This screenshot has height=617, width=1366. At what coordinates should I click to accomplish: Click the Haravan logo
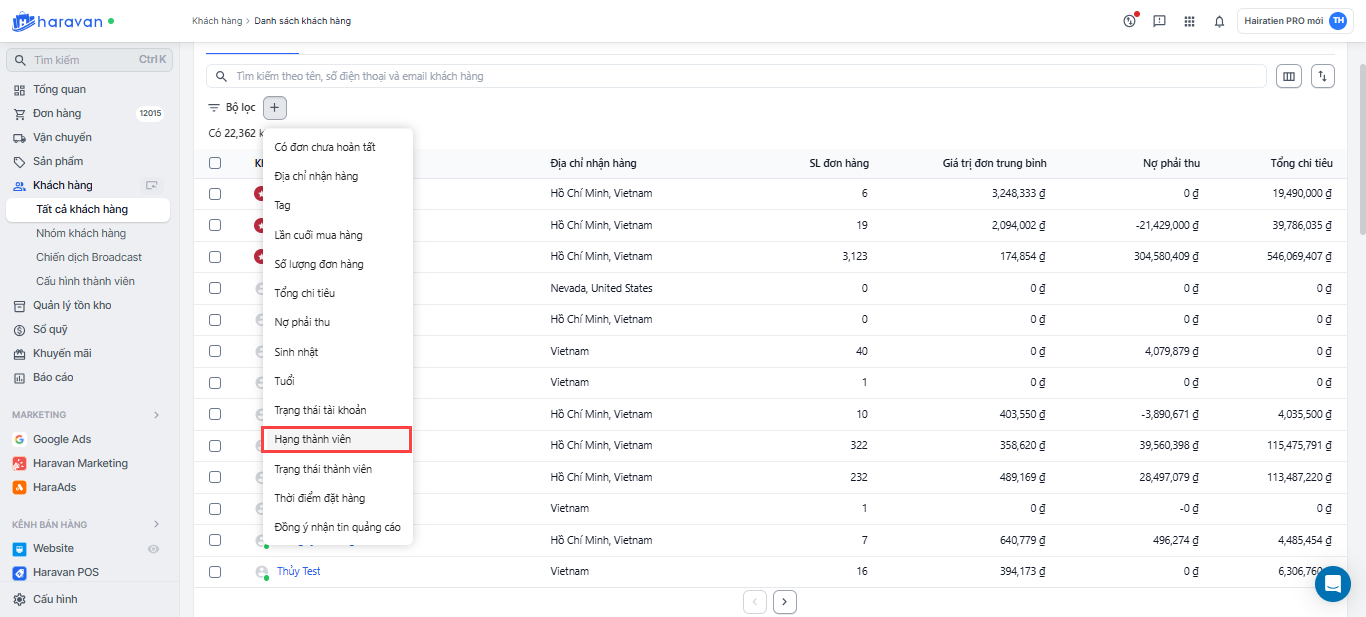(56, 21)
